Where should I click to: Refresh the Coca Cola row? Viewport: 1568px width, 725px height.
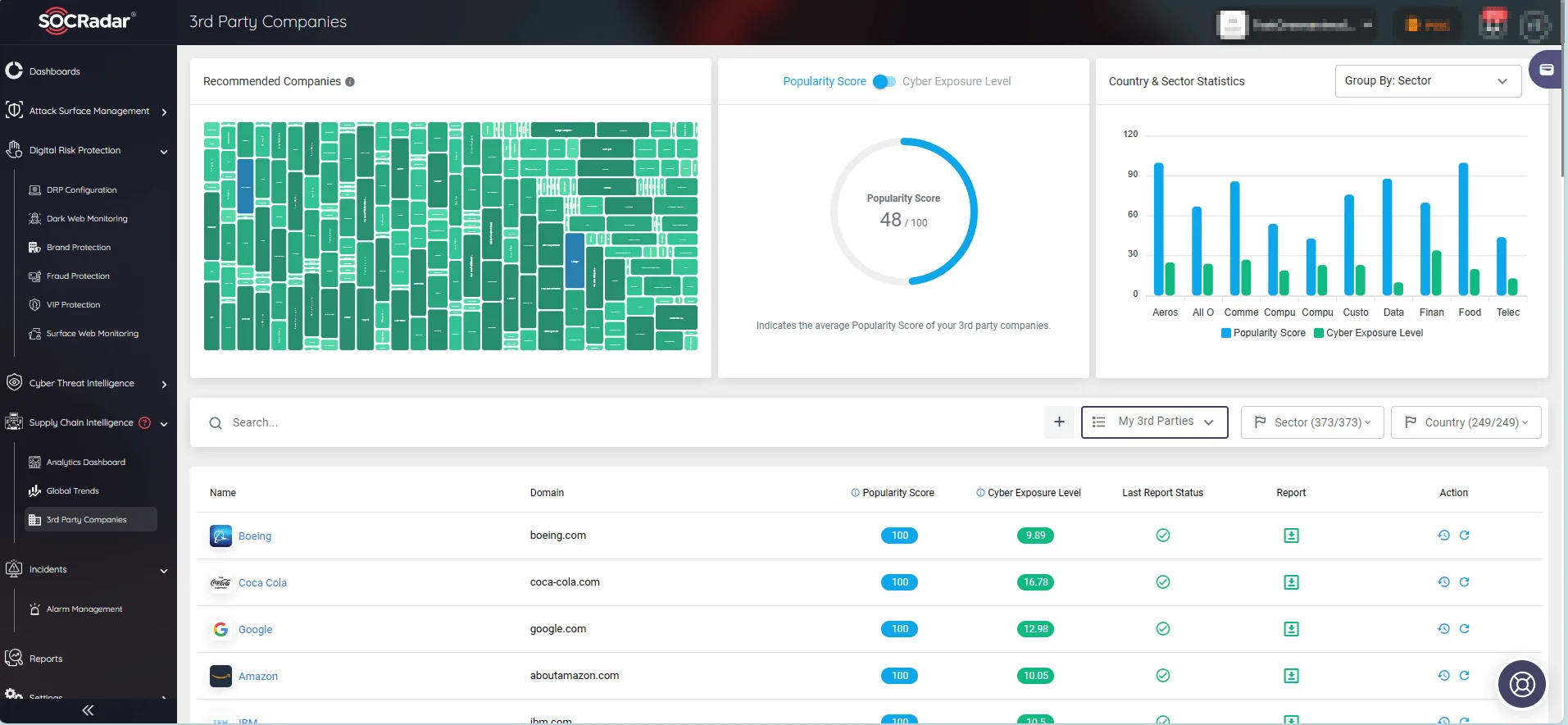pyautogui.click(x=1464, y=582)
